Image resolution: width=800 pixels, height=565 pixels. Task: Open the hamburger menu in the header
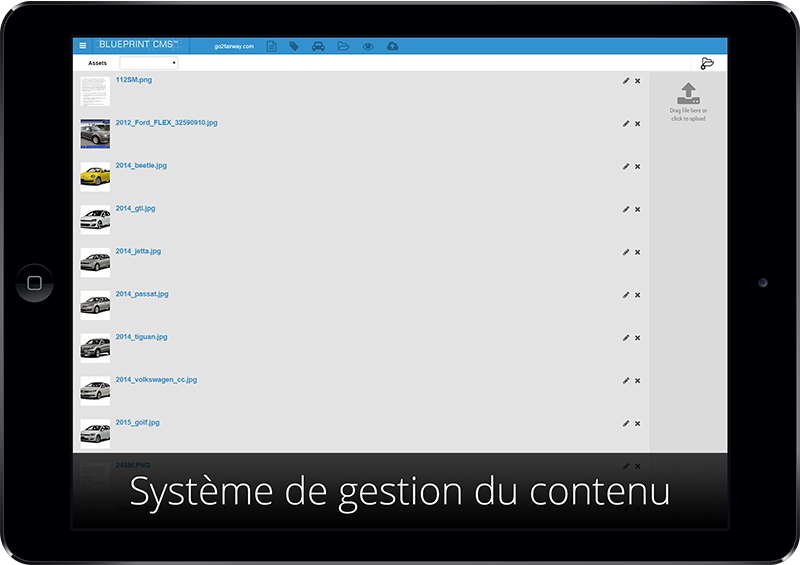pos(83,45)
